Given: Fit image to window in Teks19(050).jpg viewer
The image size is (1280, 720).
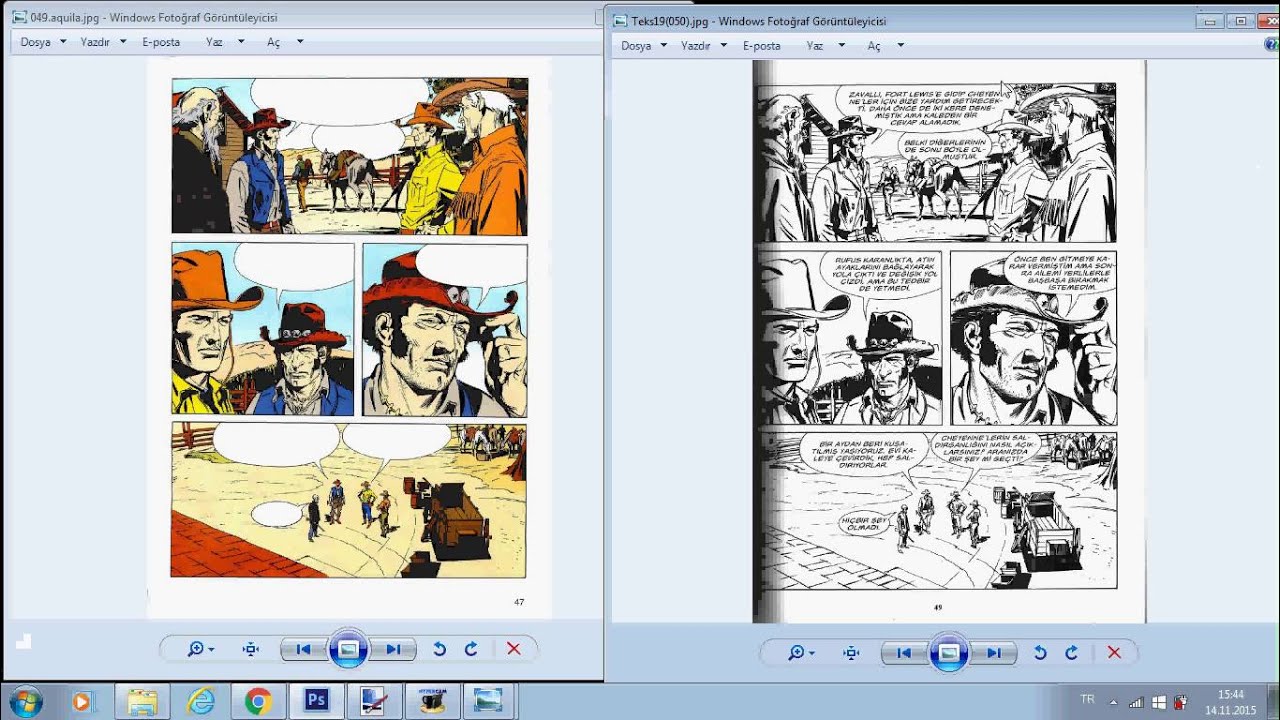Looking at the screenshot, I should pos(851,653).
